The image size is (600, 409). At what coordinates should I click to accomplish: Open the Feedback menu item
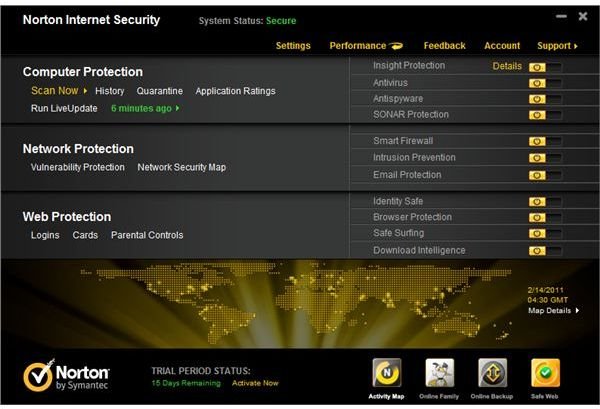point(445,46)
